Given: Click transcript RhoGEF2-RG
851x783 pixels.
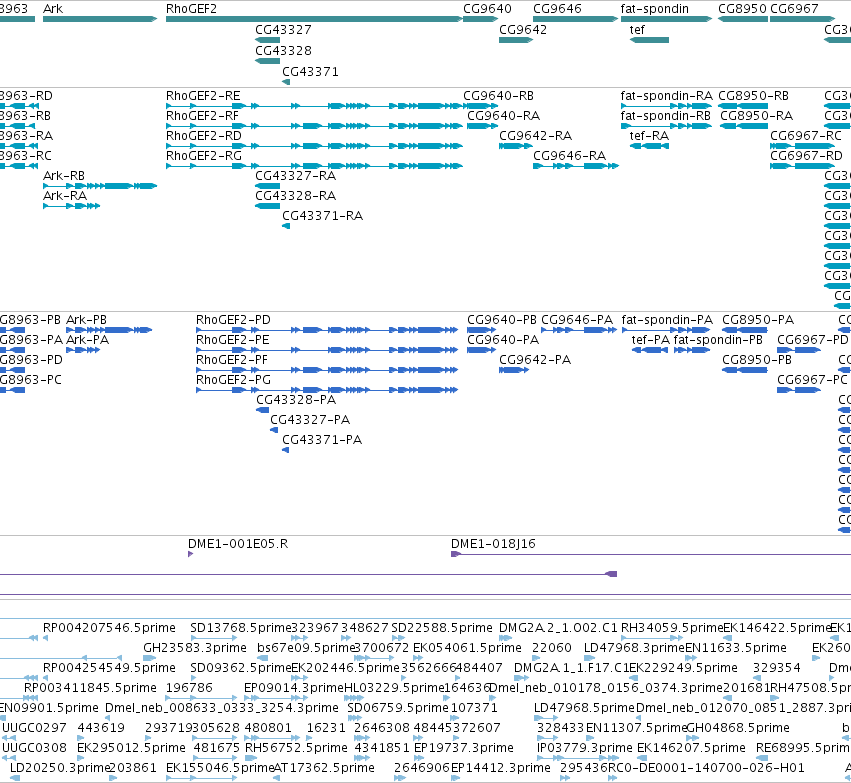Looking at the screenshot, I should 204,156.
